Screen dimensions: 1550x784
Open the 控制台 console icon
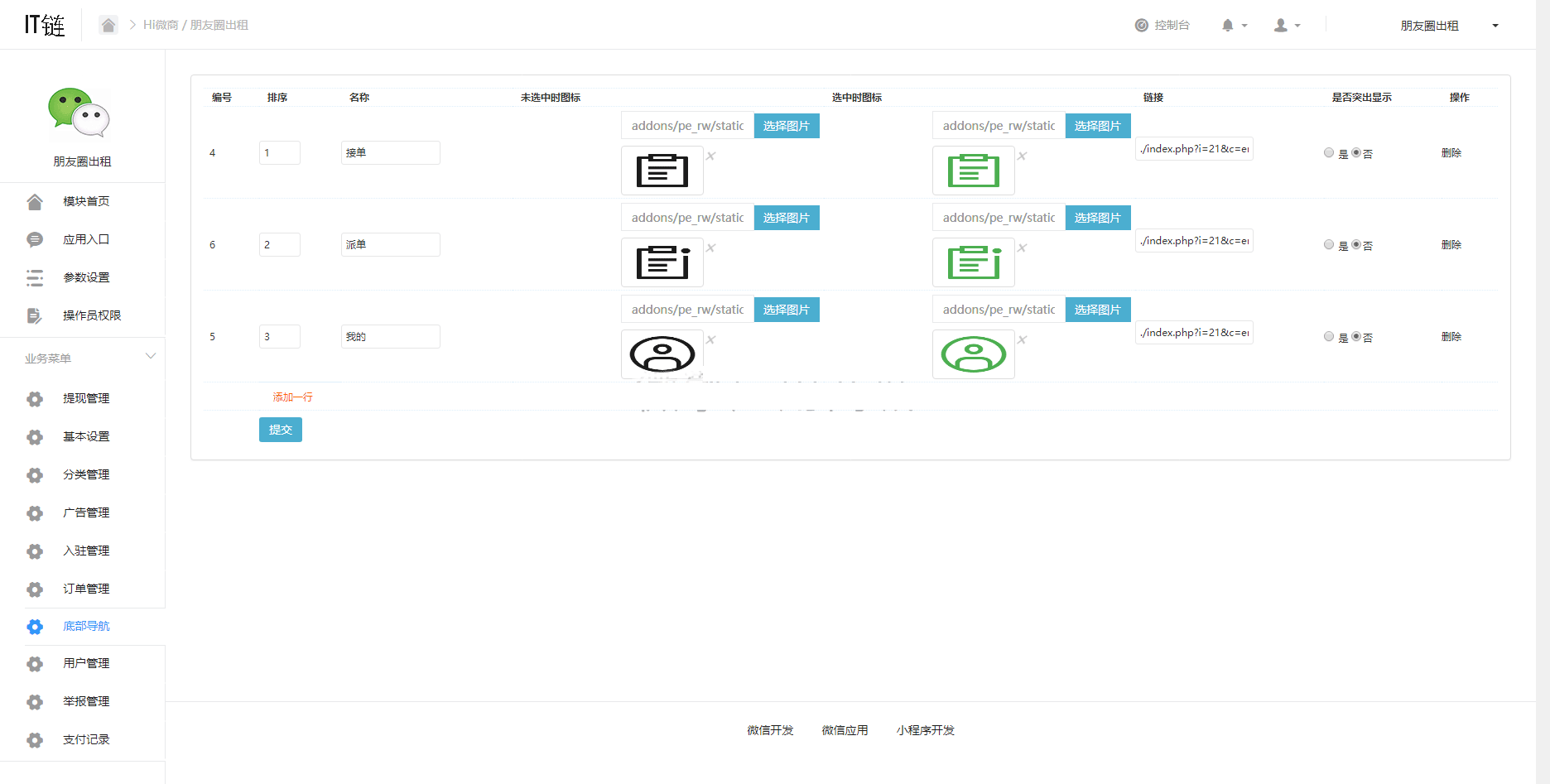click(x=1142, y=25)
